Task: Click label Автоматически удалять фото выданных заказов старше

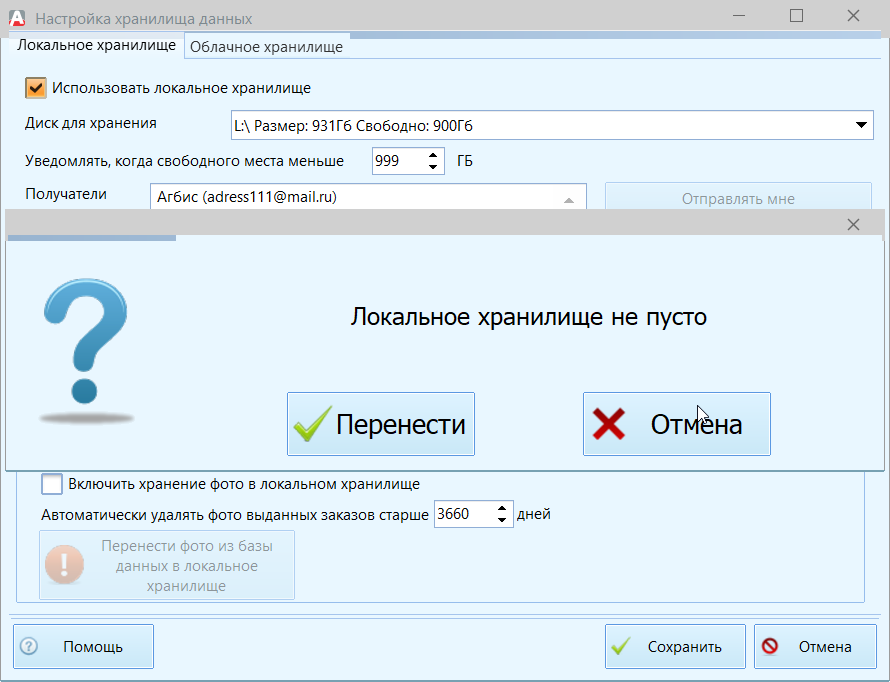Action: point(235,515)
